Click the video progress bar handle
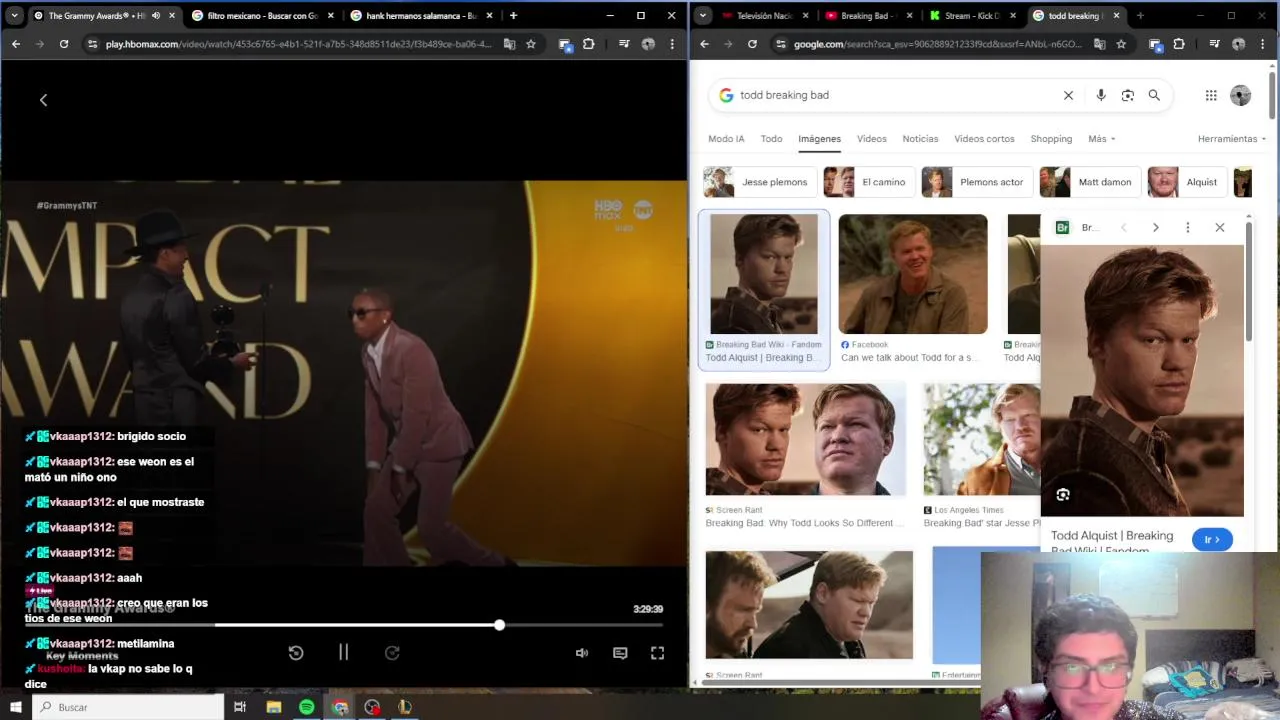This screenshot has height=720, width=1280. tap(499, 625)
